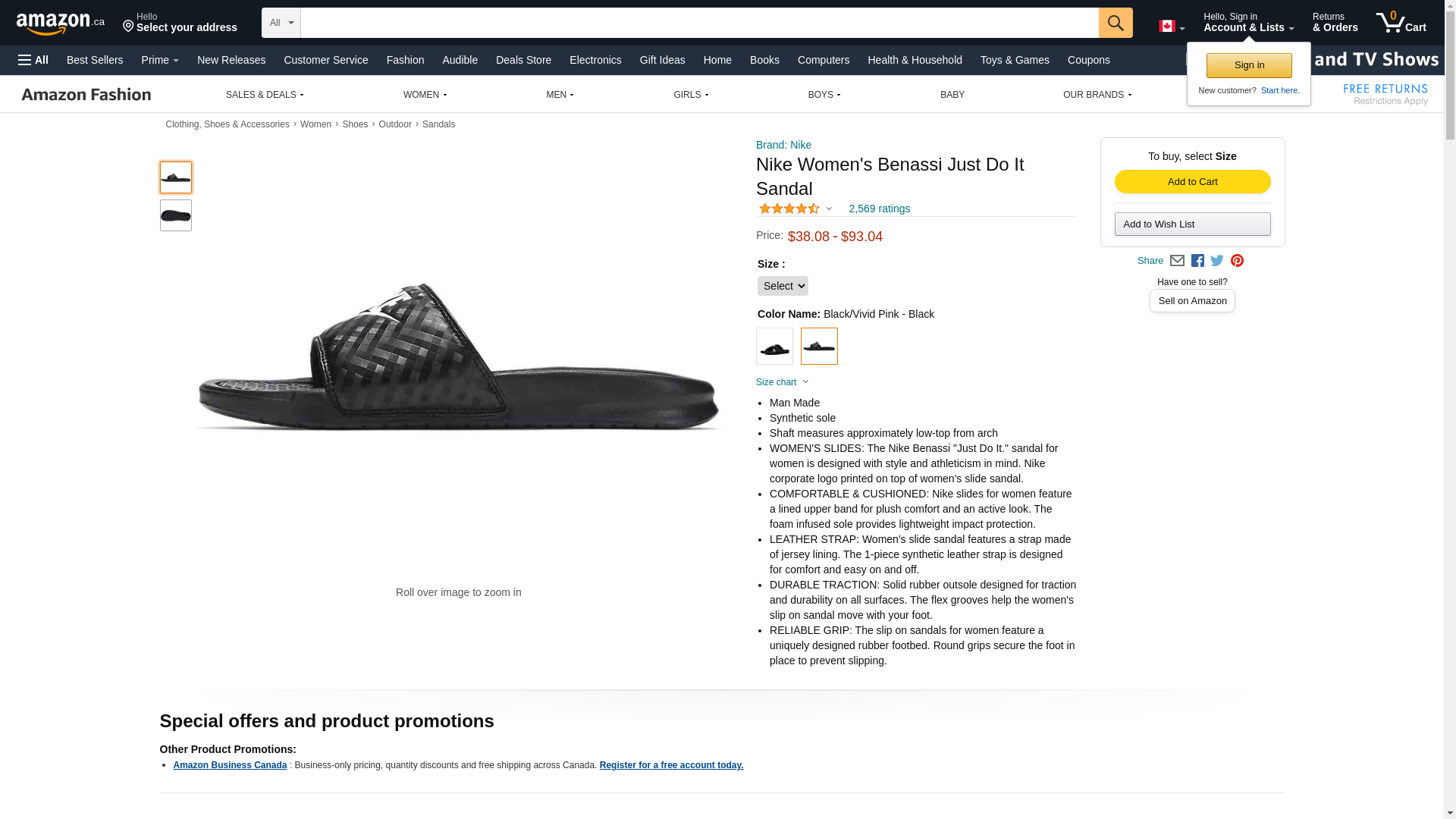This screenshot has width=1456, height=819.
Task: Open the shopping cart icon
Action: pos(1401,23)
